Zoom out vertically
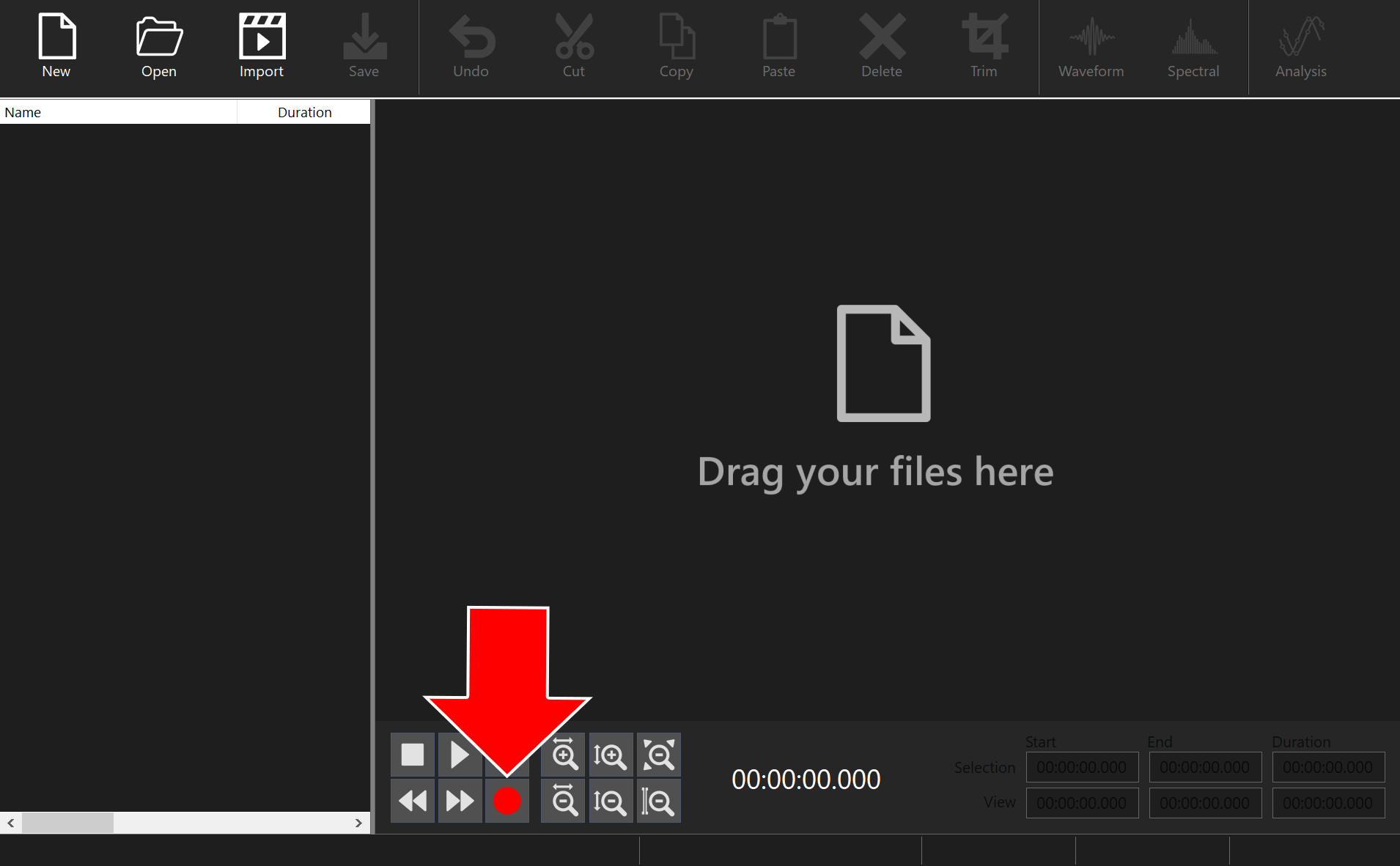1400x866 pixels. 611,801
